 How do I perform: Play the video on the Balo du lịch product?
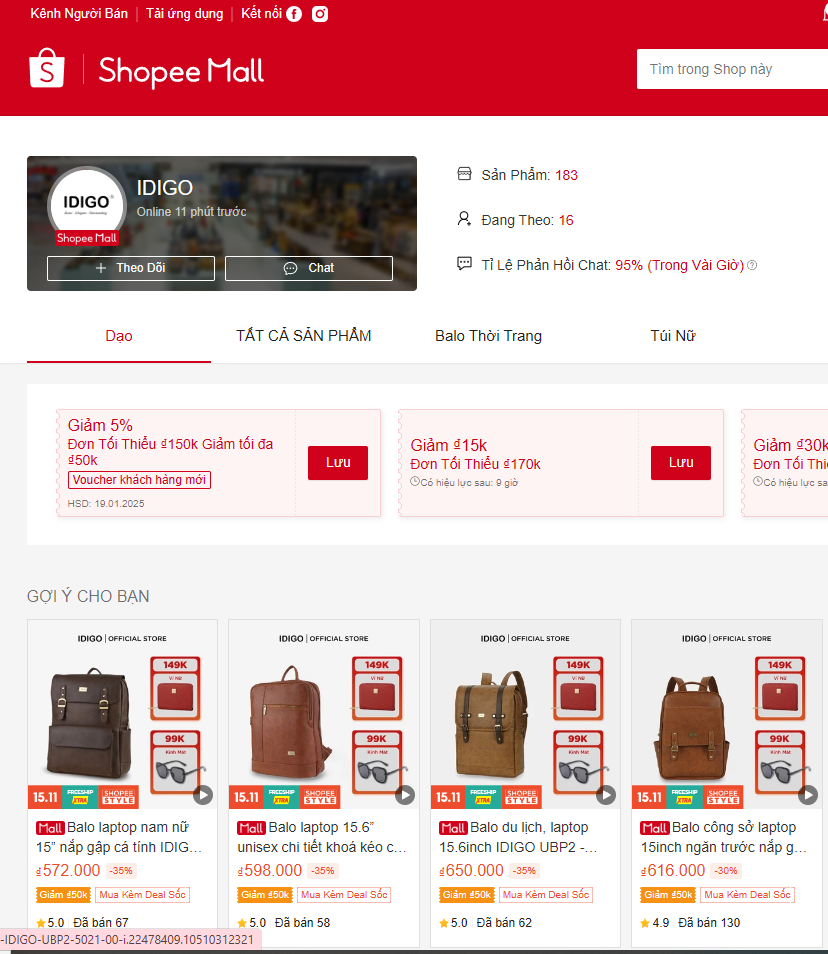coord(606,795)
